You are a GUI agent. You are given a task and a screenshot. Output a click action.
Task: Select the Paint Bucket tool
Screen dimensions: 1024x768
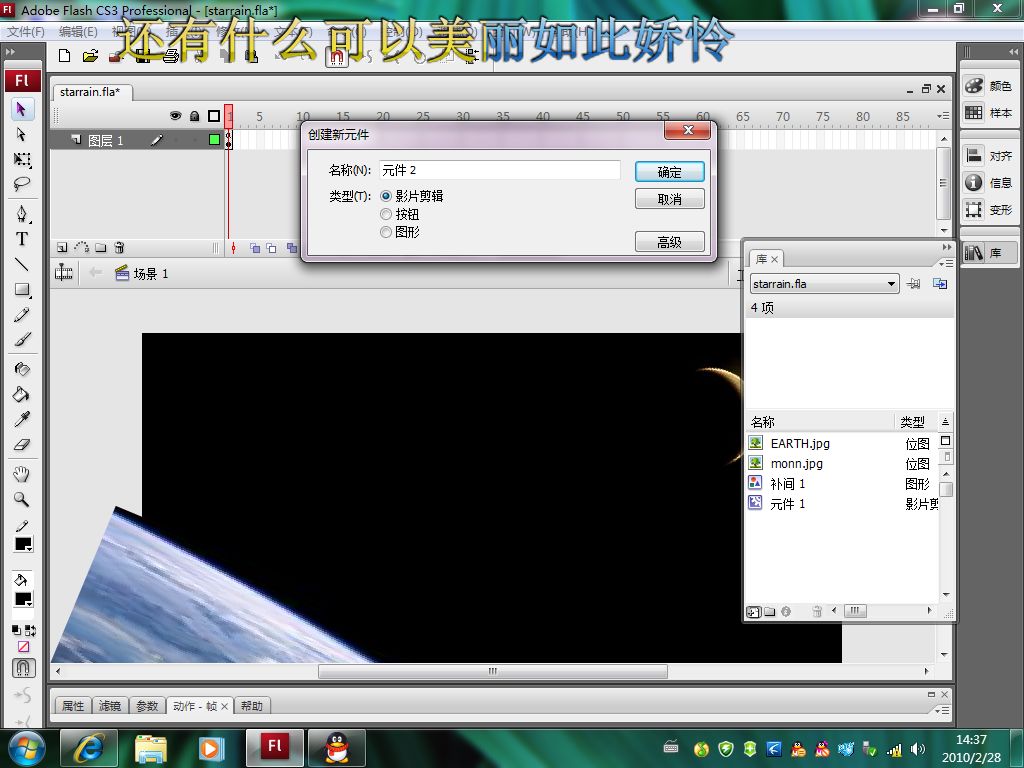[x=22, y=394]
